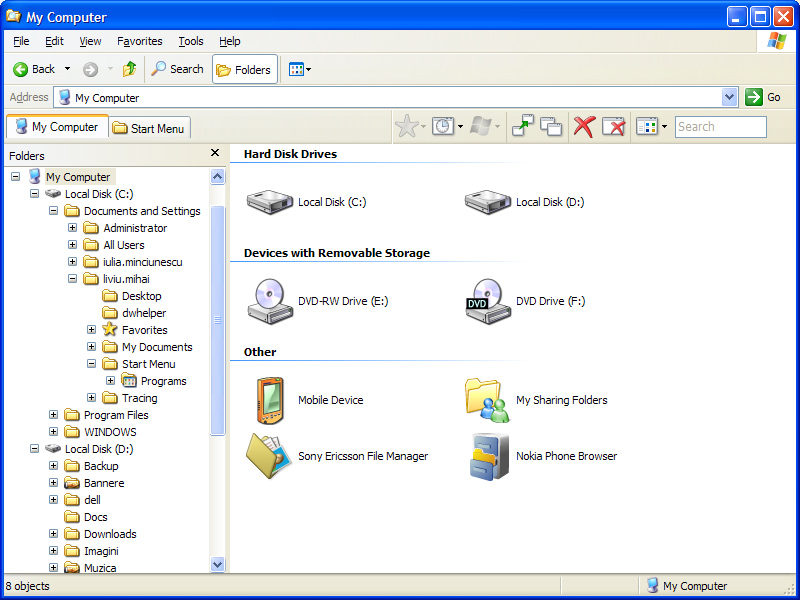
Task: Open the Help menu
Action: click(230, 41)
